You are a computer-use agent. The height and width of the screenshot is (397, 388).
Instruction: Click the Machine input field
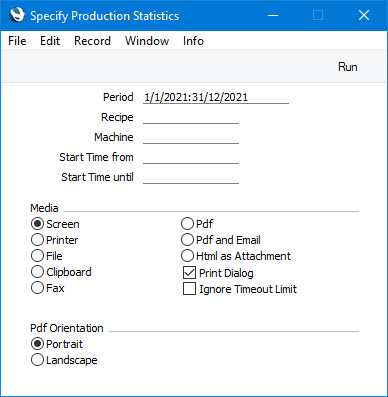coord(191,137)
